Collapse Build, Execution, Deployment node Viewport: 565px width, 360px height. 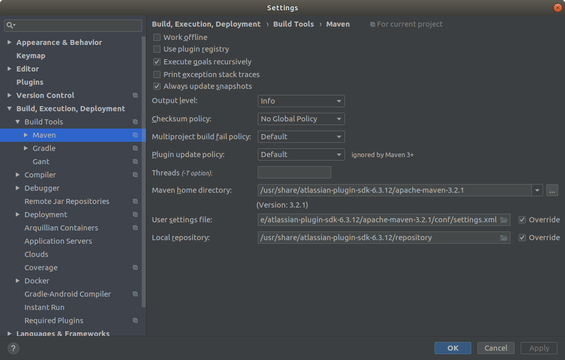pyautogui.click(x=9, y=108)
